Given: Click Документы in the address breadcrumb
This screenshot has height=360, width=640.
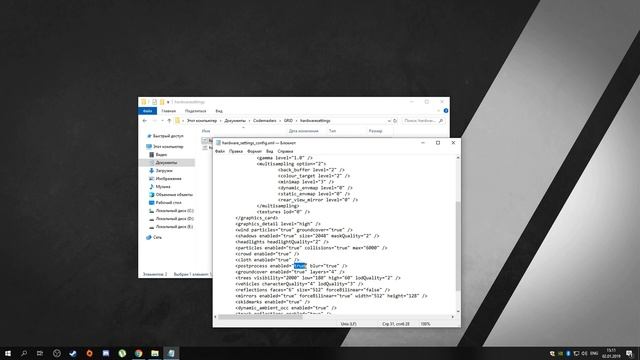Looking at the screenshot, I should click(235, 121).
